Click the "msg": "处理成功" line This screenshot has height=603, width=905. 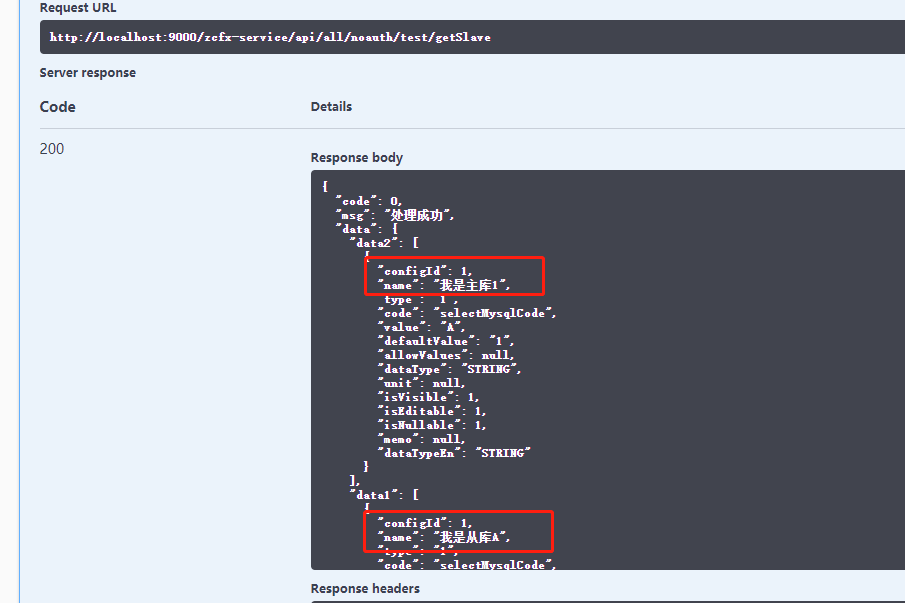[395, 215]
